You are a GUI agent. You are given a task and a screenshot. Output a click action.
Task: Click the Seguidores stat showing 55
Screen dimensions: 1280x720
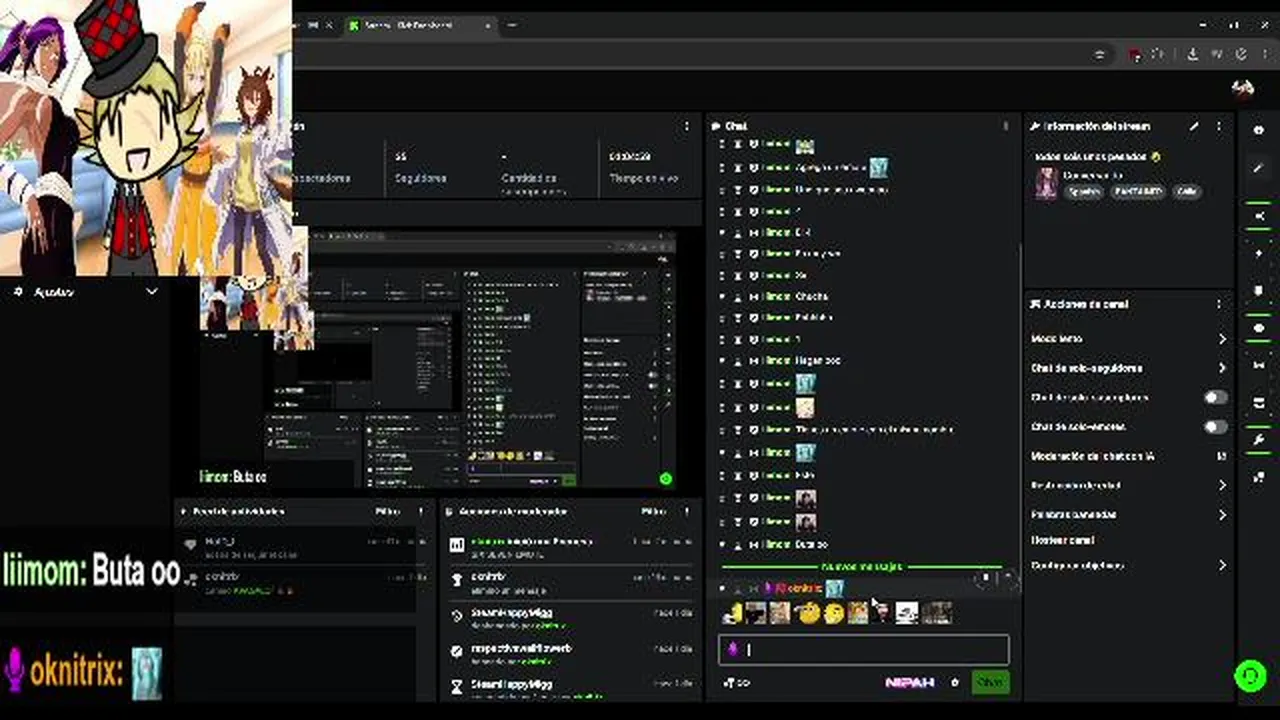point(420,167)
